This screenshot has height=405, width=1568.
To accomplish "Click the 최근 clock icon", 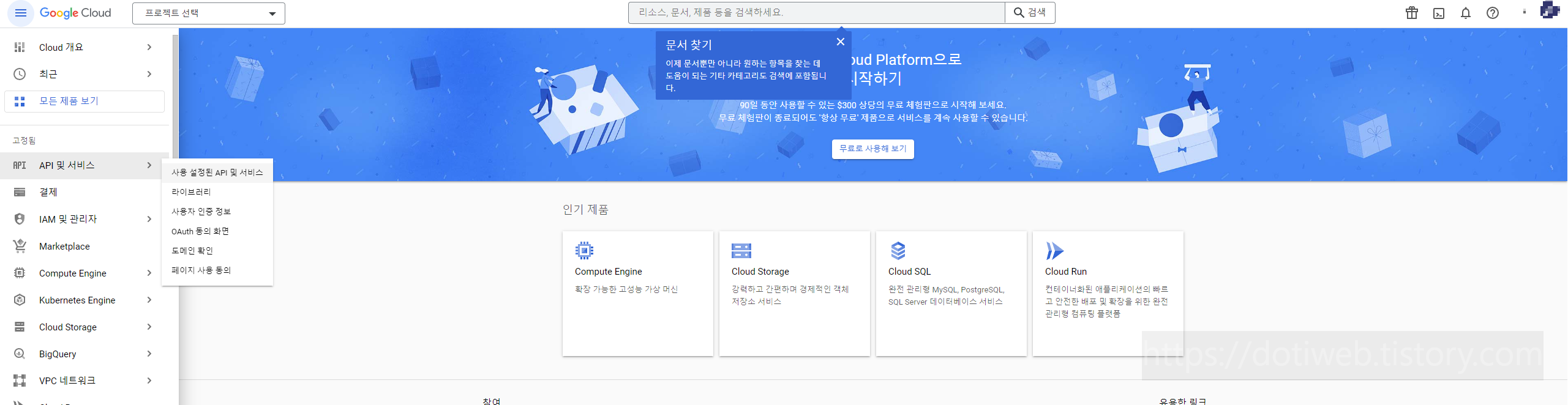I will click(x=20, y=74).
